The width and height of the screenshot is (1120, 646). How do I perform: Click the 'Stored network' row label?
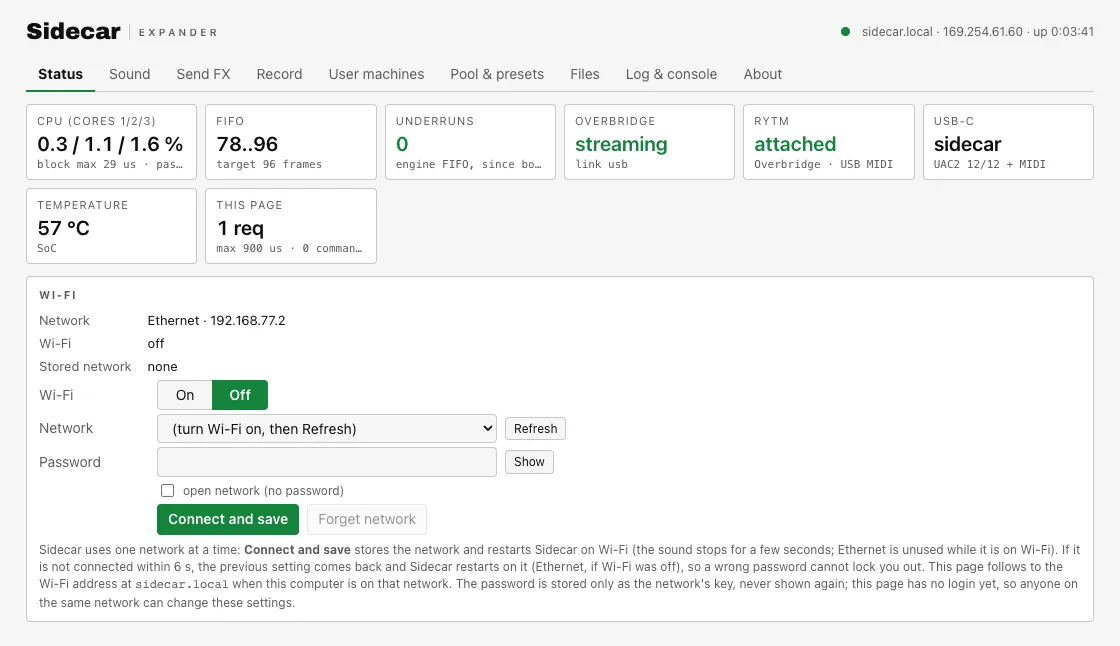pos(85,367)
